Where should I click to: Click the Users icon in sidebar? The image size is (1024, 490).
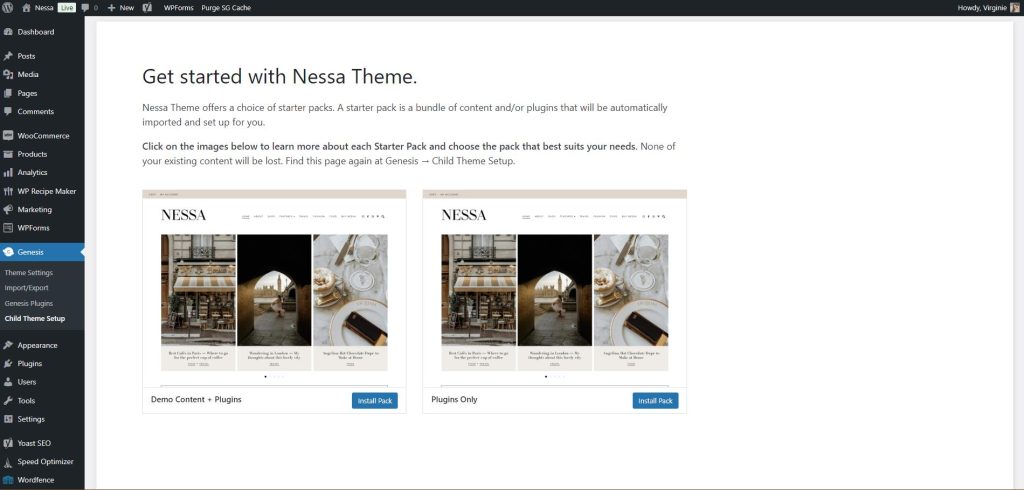8,382
